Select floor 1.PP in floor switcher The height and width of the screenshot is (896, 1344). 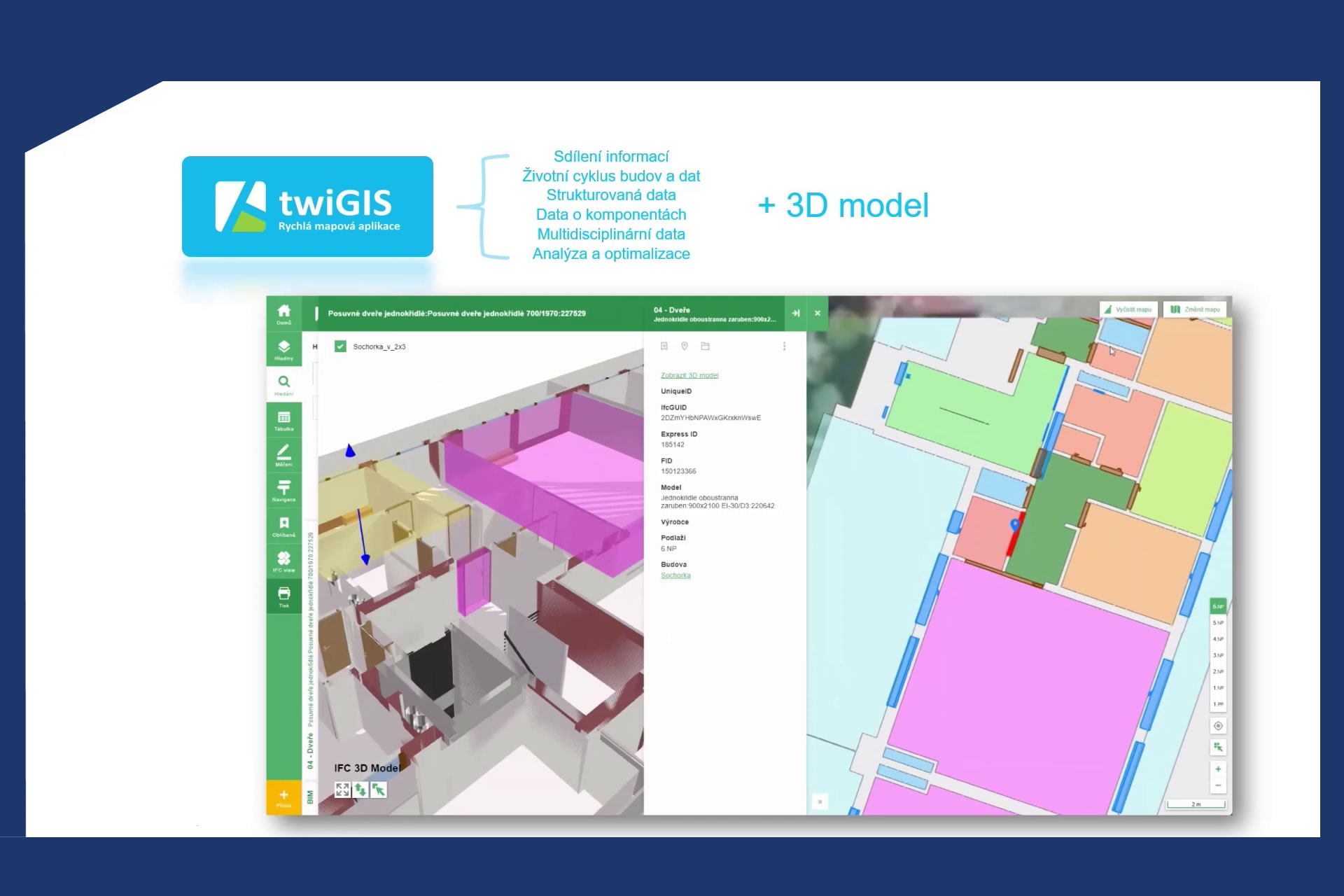[1218, 704]
